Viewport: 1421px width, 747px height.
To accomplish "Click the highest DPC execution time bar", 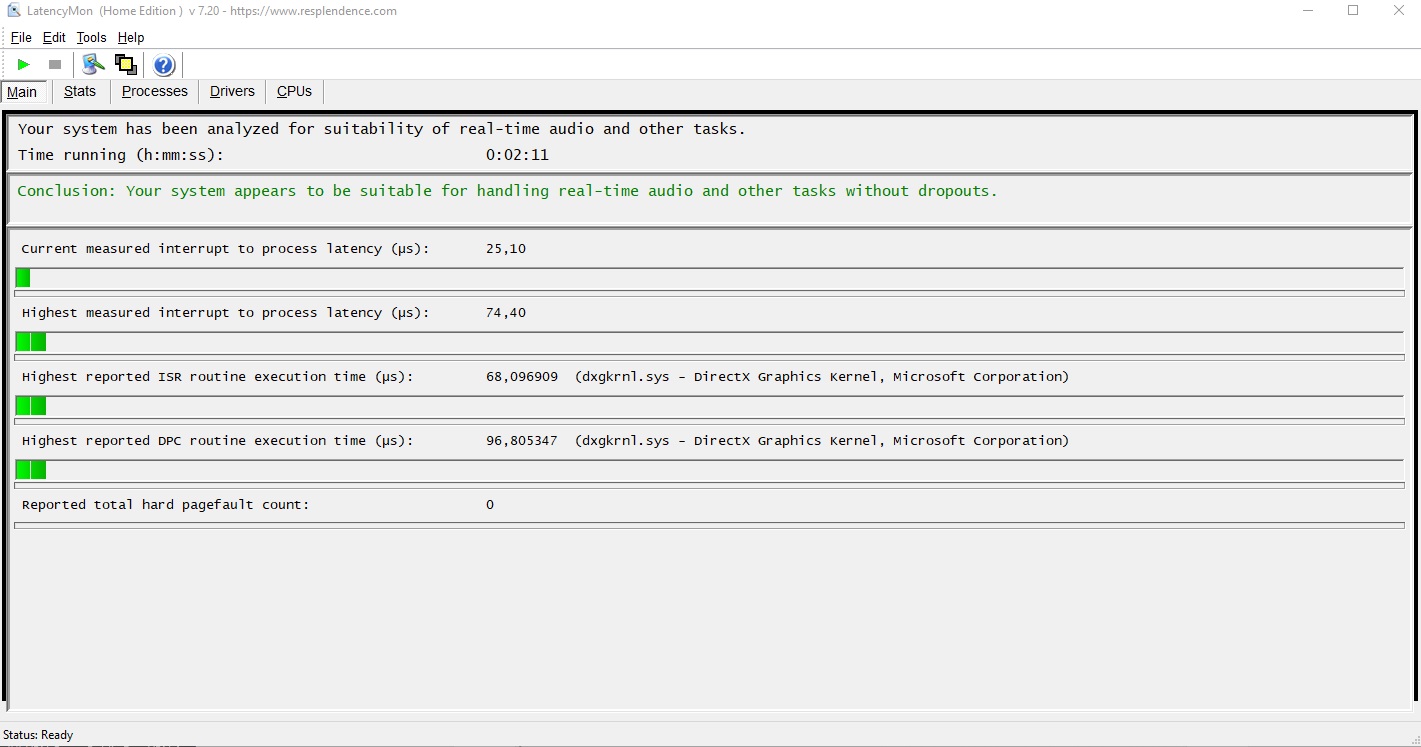I will click(709, 470).
